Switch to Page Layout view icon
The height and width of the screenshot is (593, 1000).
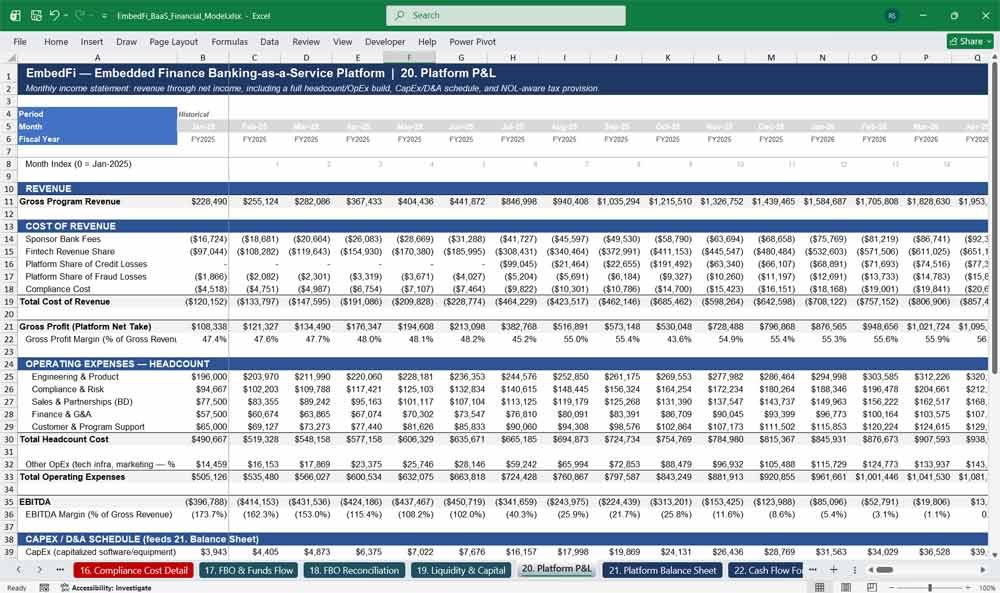coord(846,587)
